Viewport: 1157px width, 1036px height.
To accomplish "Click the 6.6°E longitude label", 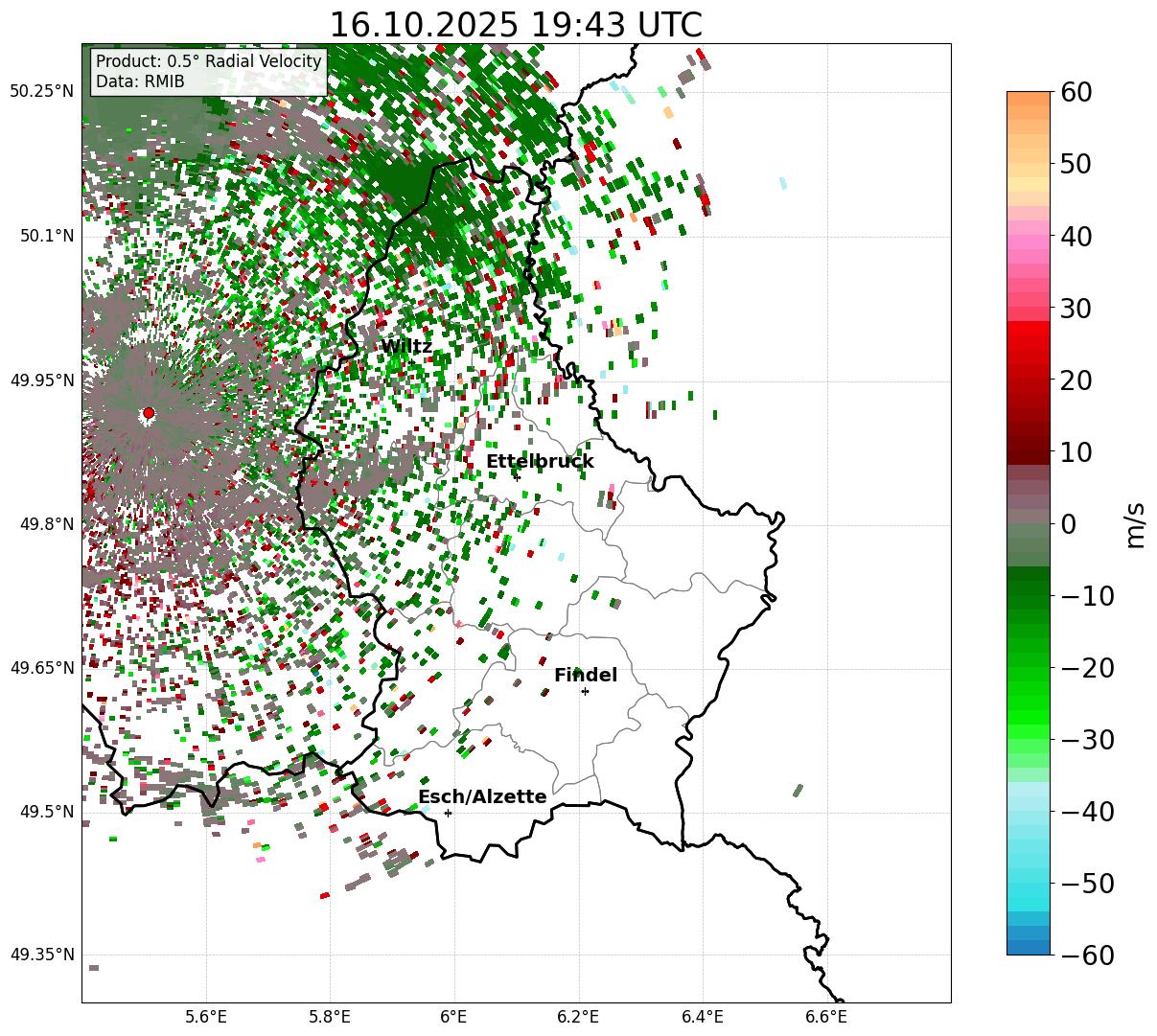I will [x=826, y=1017].
